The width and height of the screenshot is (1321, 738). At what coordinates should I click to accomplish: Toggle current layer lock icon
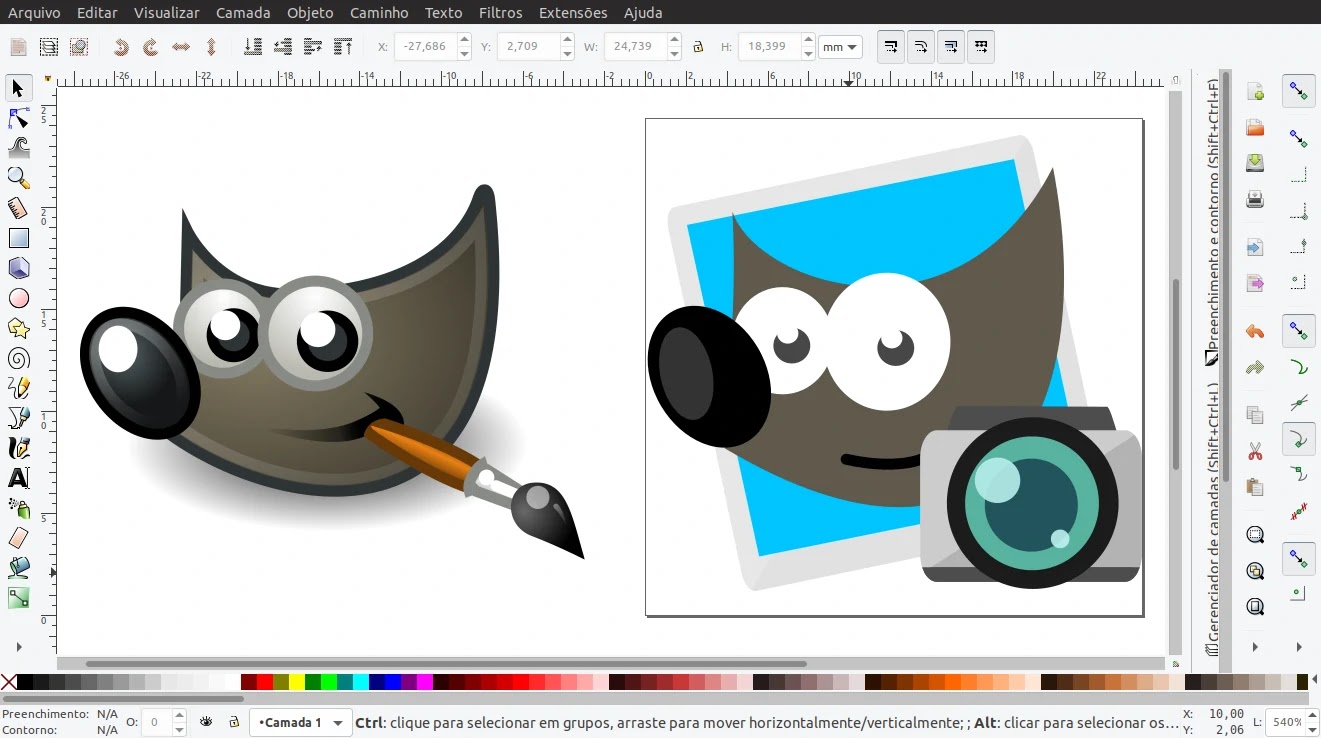(x=233, y=722)
